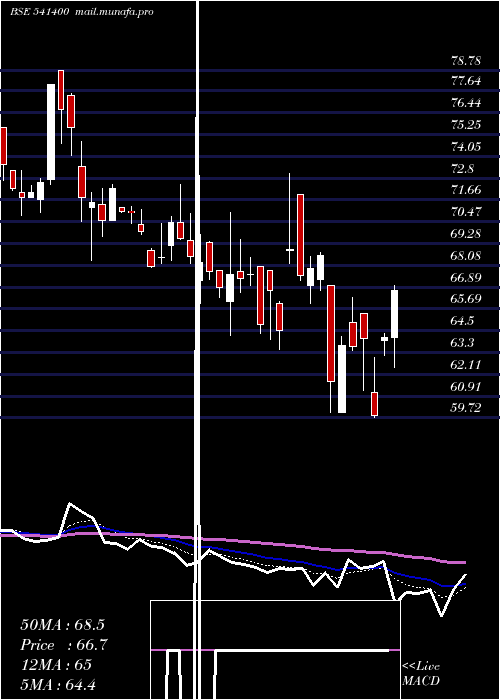Screen dimensions: 500x700
Task: Click the 74.05 price axis label
Action: coord(466,146)
